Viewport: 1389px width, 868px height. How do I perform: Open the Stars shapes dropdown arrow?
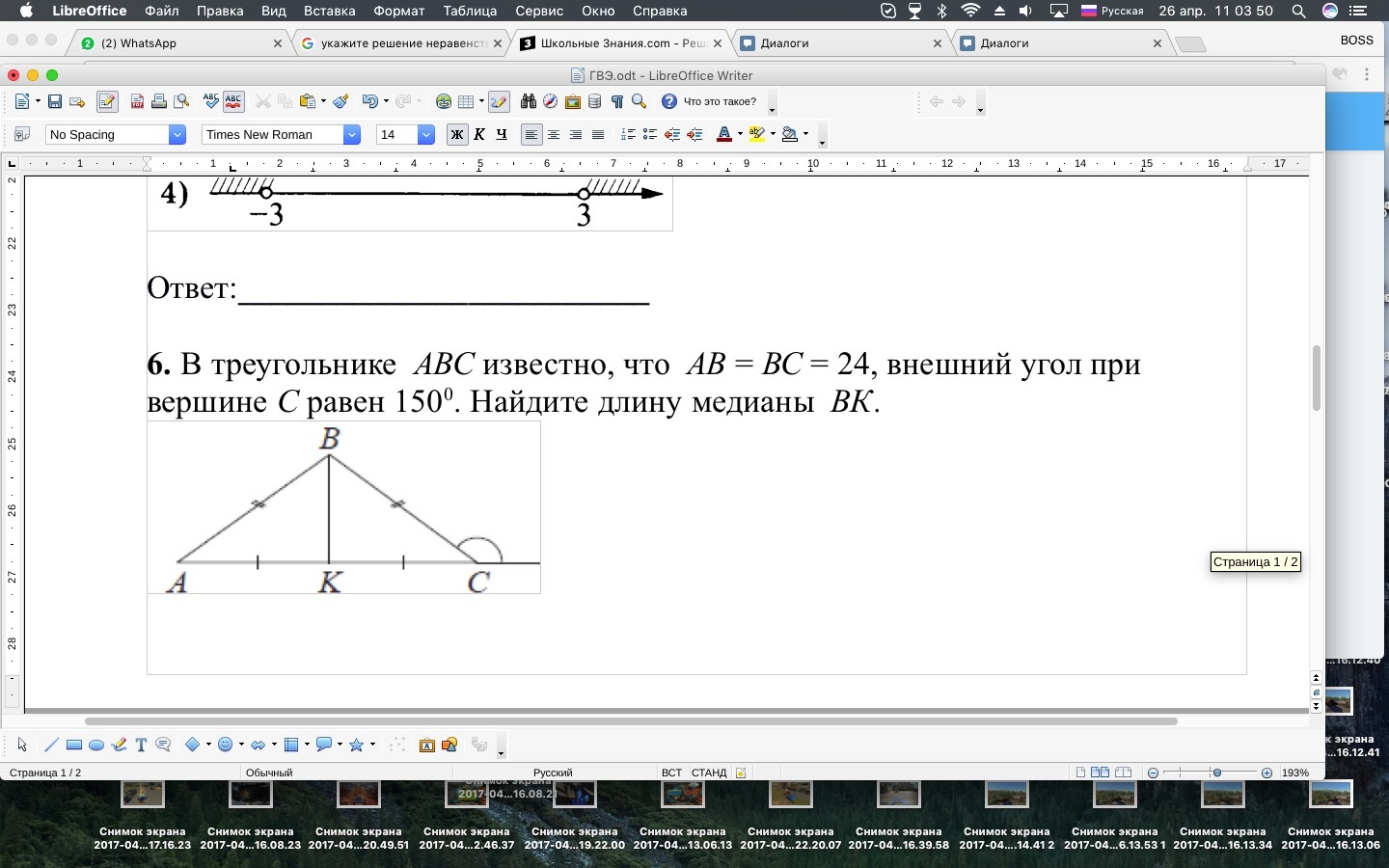click(372, 745)
